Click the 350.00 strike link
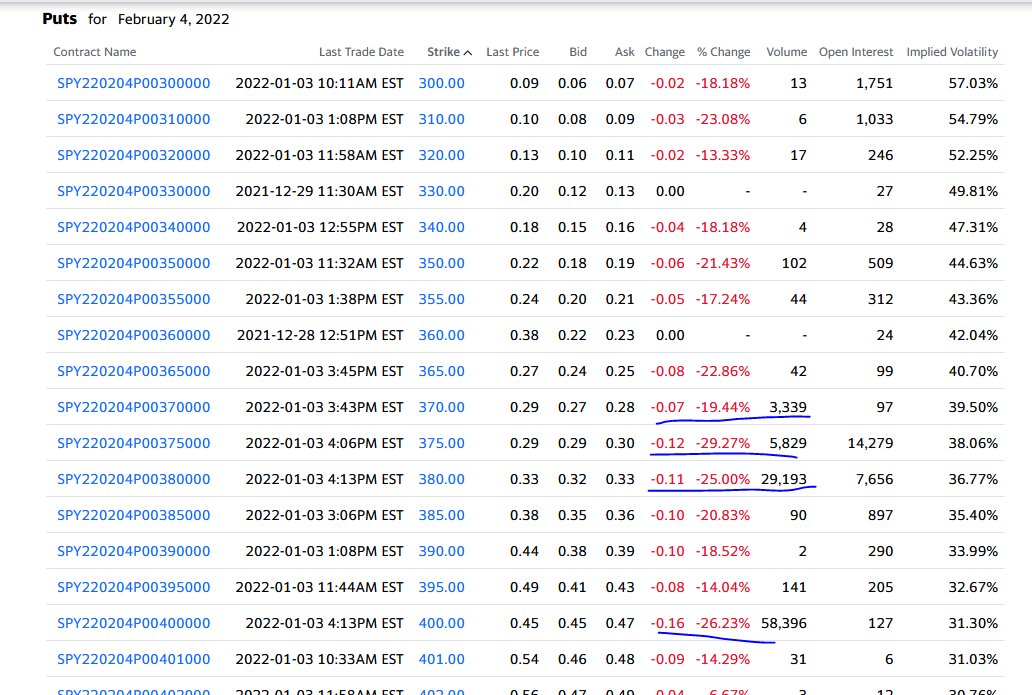The image size is (1032, 695). [x=442, y=263]
